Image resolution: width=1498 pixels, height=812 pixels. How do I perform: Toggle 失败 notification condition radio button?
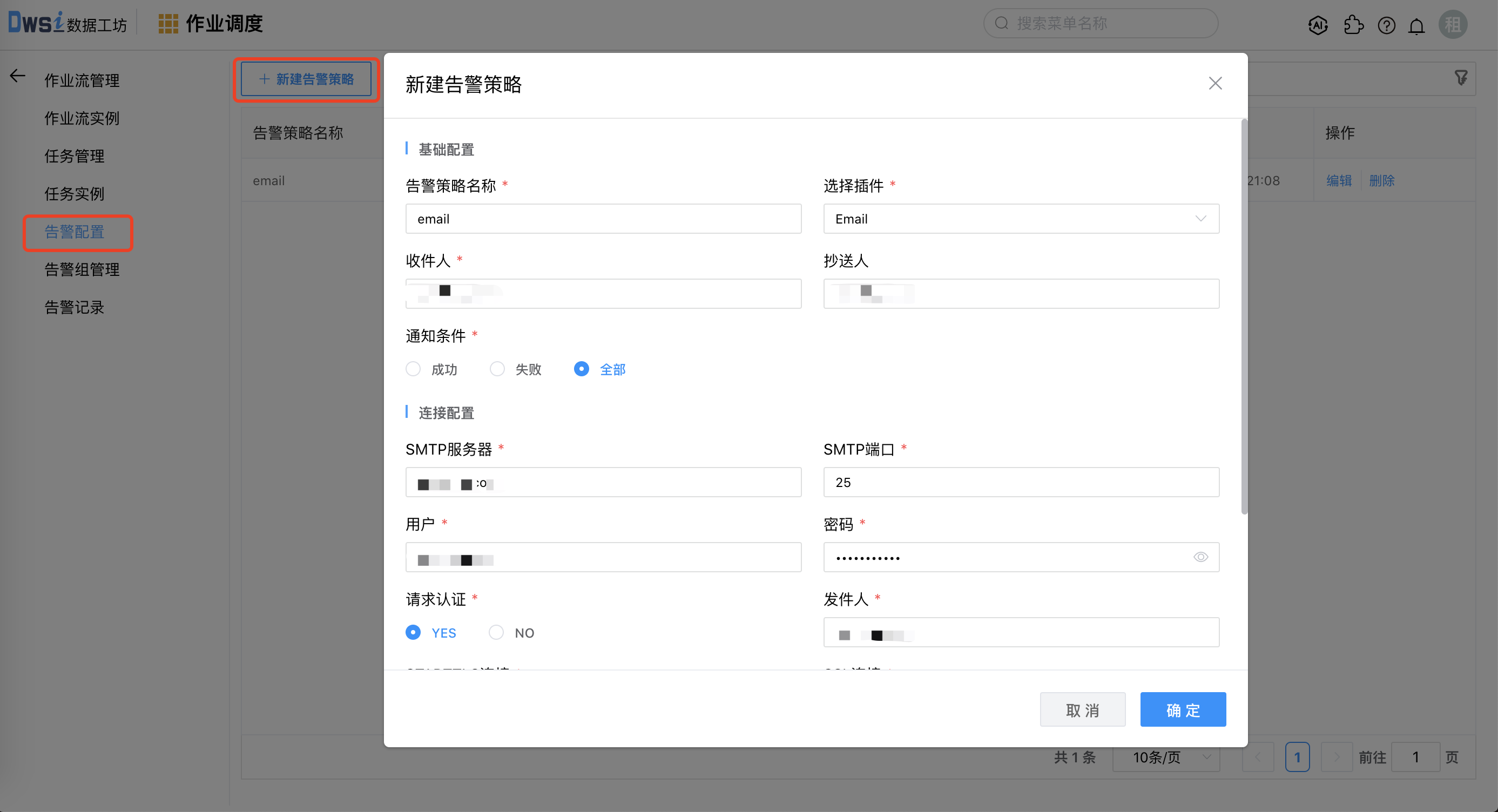(496, 369)
